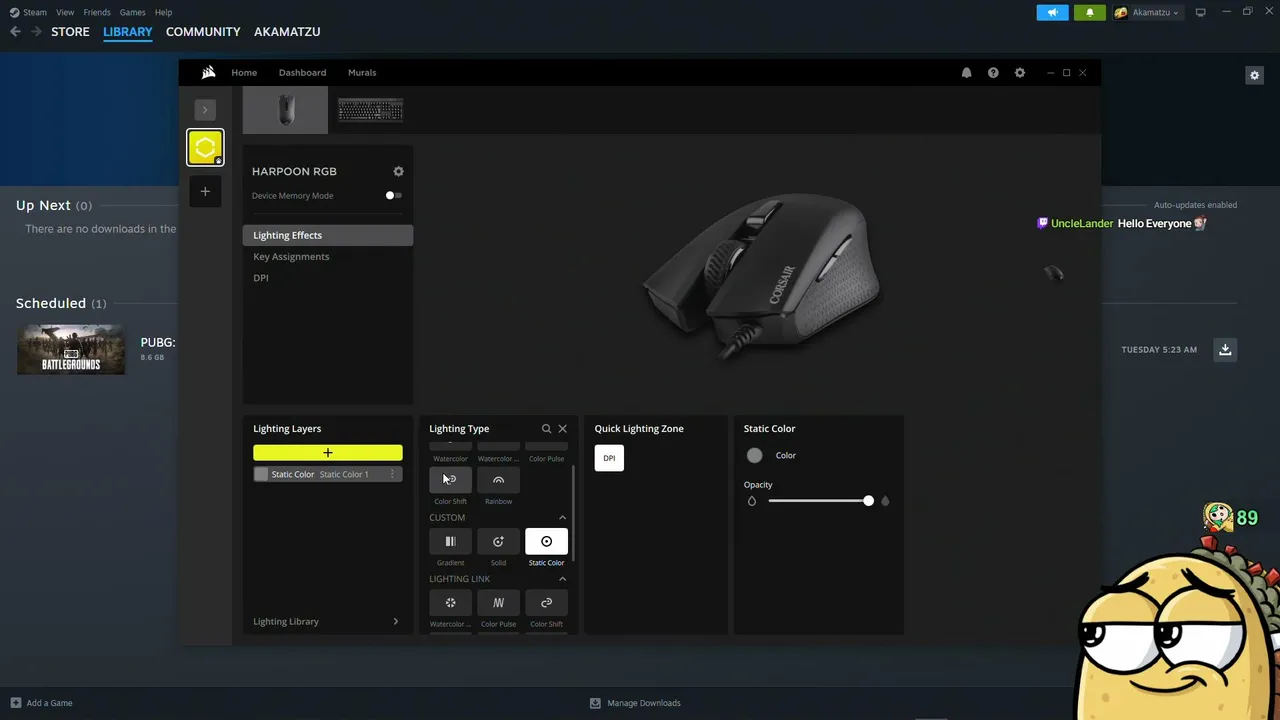The width and height of the screenshot is (1280, 720).
Task: Select the Static Color 1 lighting layer
Action: pyautogui.click(x=327, y=474)
